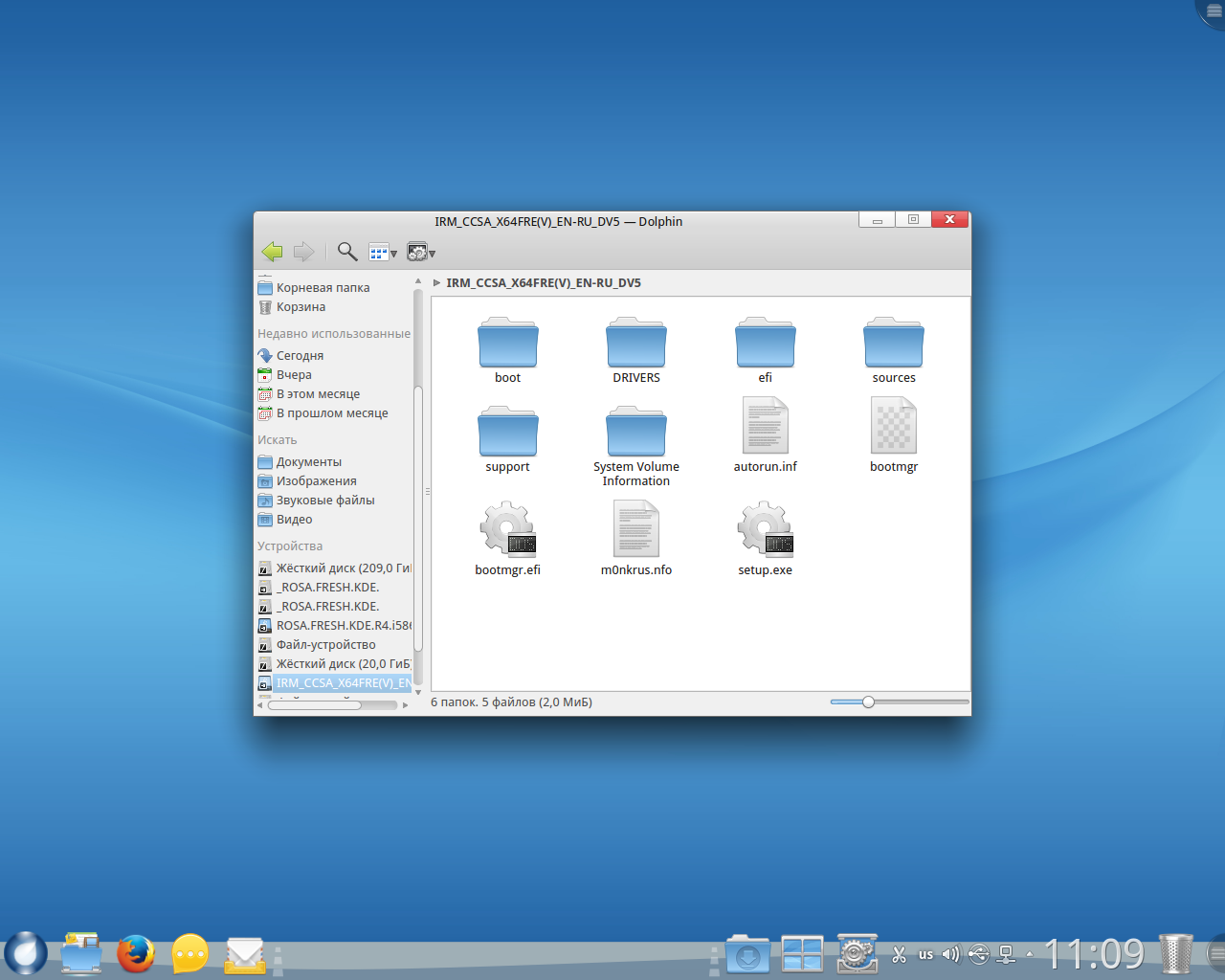Screen dimensions: 1225x980
Task: Click Сегодня under recently used
Action: [x=300, y=356]
